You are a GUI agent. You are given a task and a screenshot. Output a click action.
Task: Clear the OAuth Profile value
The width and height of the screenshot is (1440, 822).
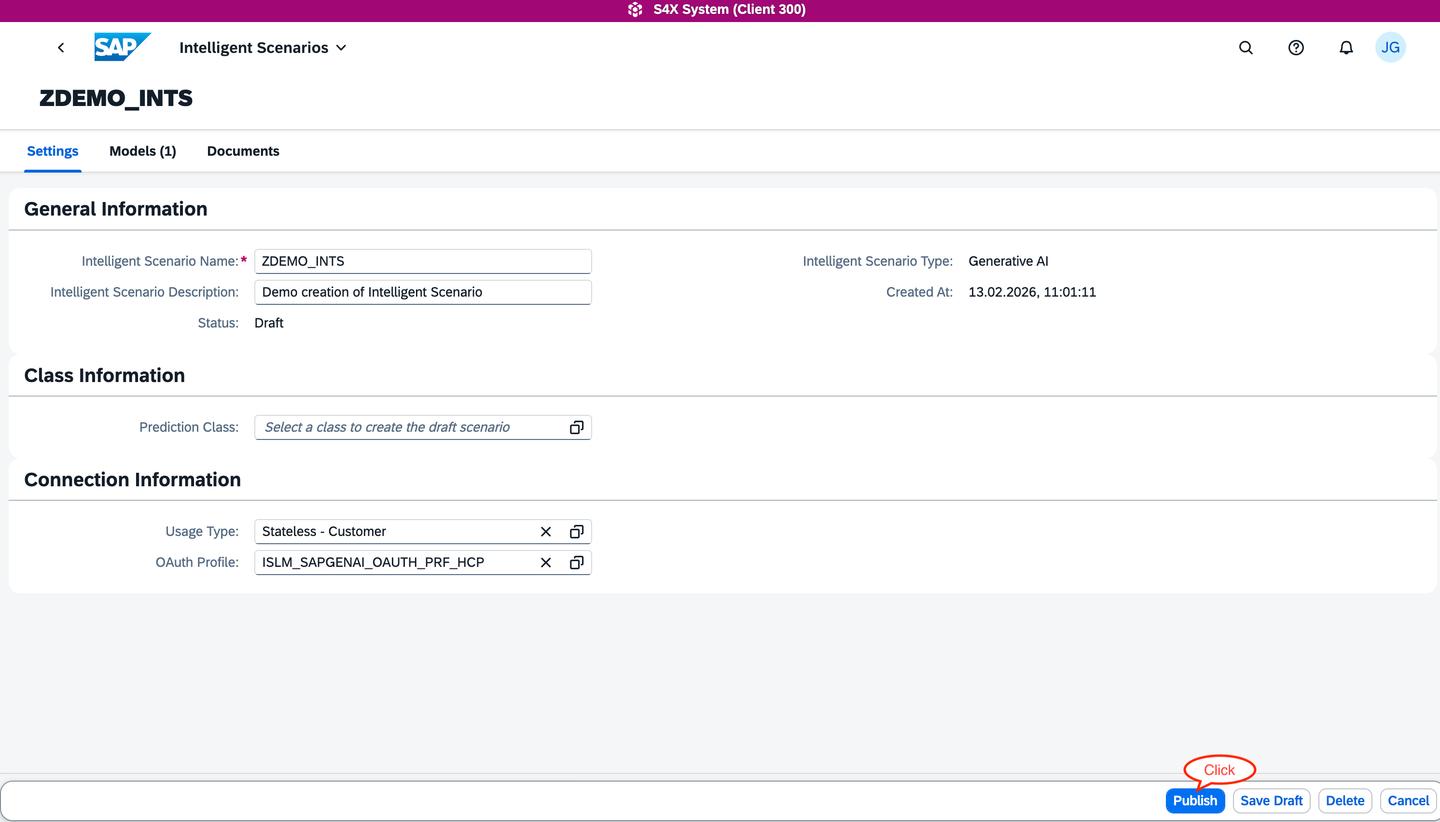pyautogui.click(x=546, y=563)
